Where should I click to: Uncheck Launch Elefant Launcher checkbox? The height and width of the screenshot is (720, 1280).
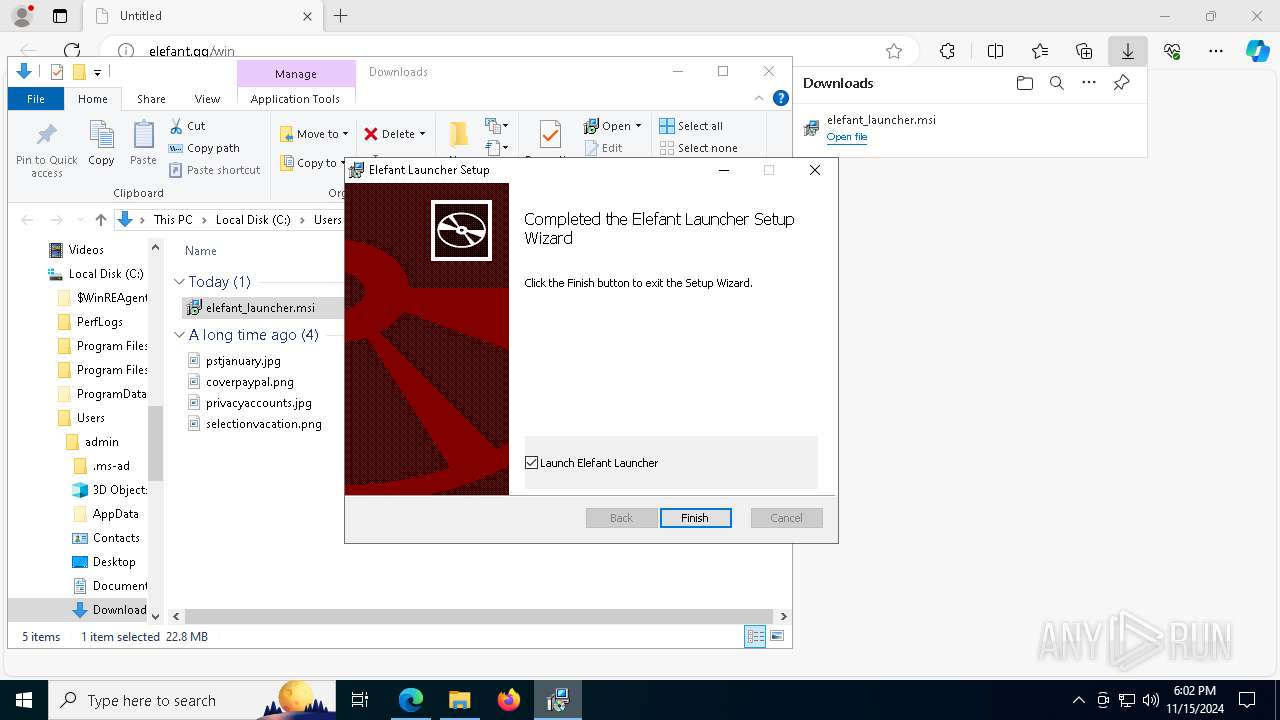[x=531, y=463]
